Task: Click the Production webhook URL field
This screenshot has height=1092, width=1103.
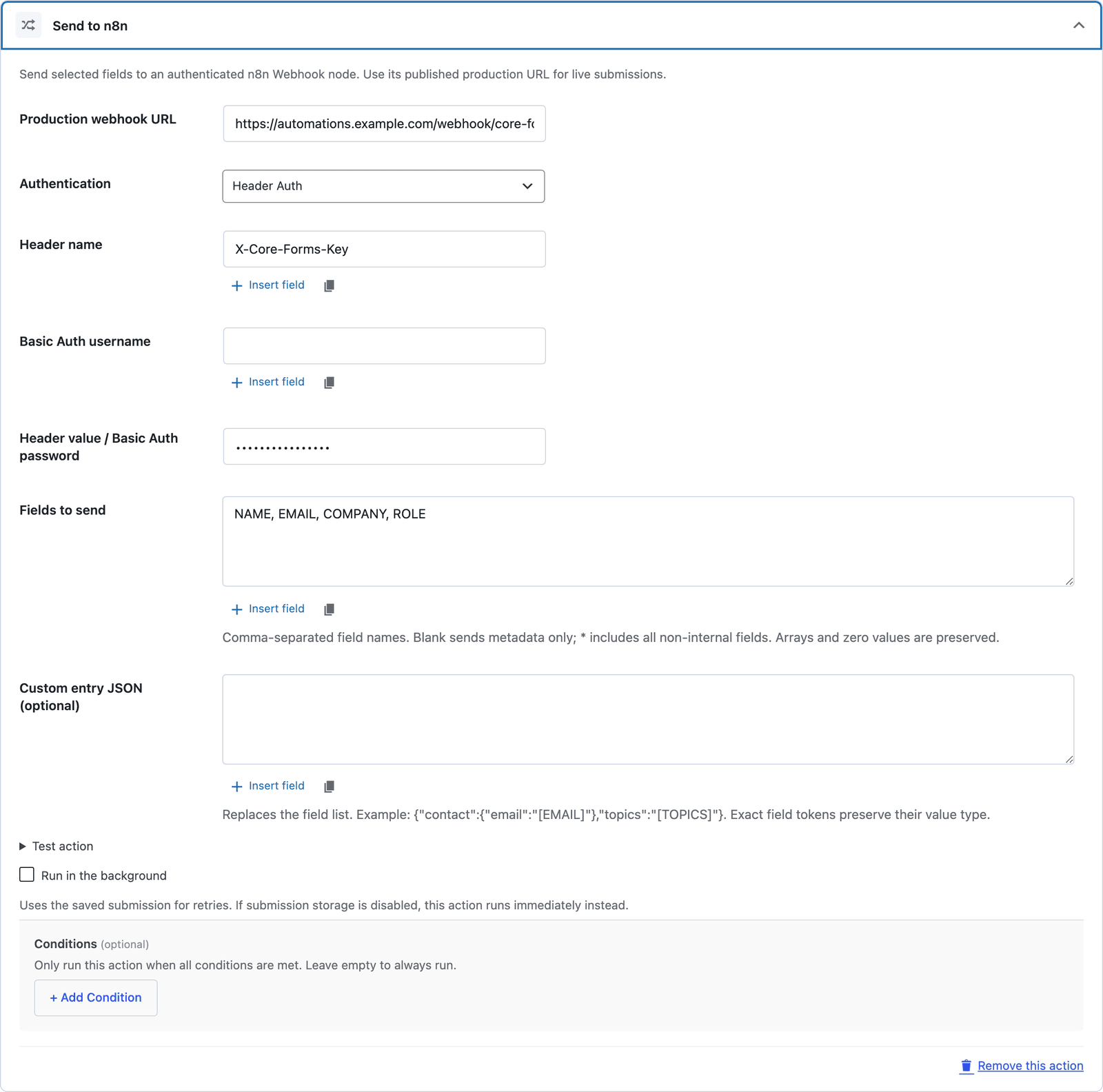Action: [384, 123]
